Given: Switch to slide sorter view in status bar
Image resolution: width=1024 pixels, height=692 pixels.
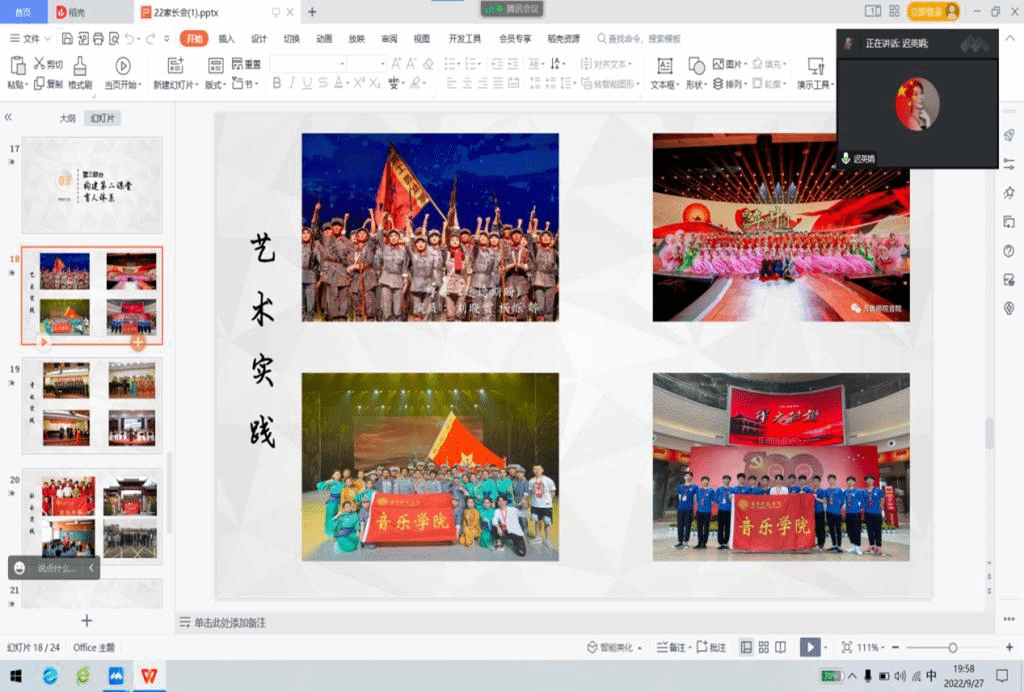Looking at the screenshot, I should 763,648.
